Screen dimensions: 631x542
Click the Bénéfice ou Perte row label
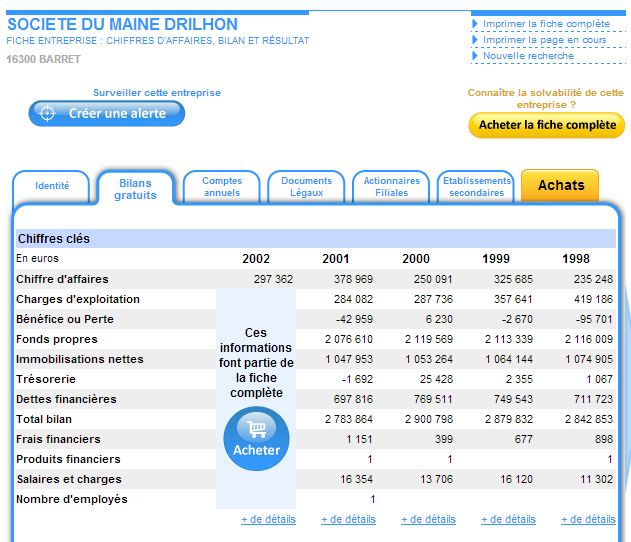(65, 319)
